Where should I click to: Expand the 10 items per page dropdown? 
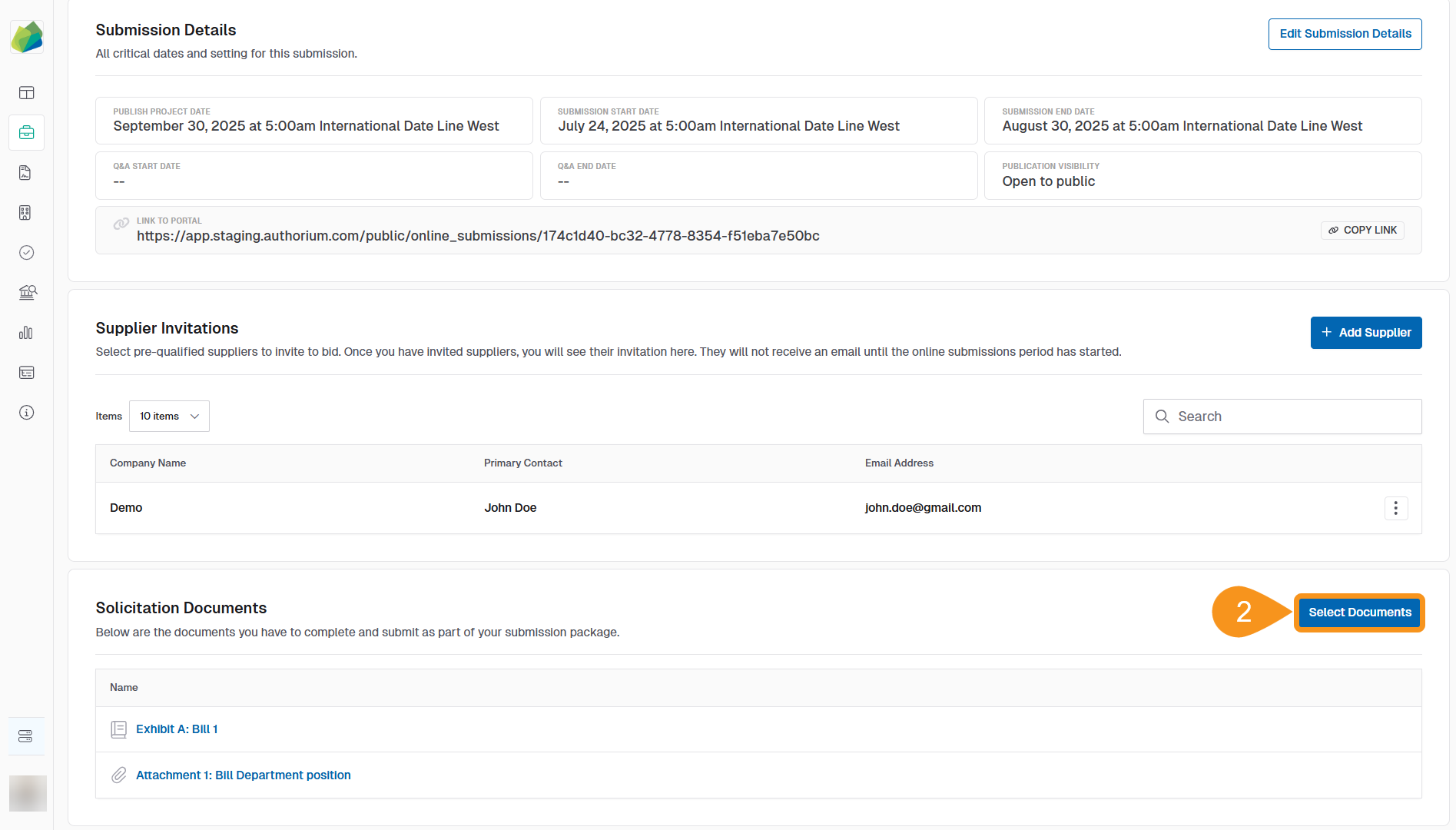tap(169, 416)
